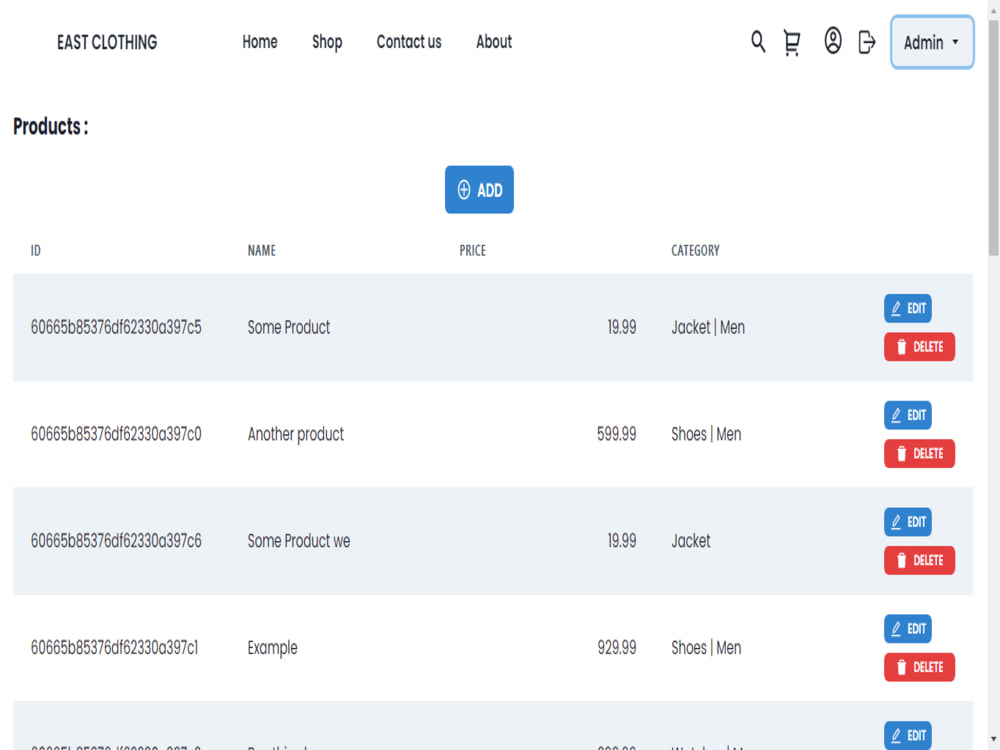The height and width of the screenshot is (750, 1000).
Task: Open the user profile icon
Action: coord(833,42)
